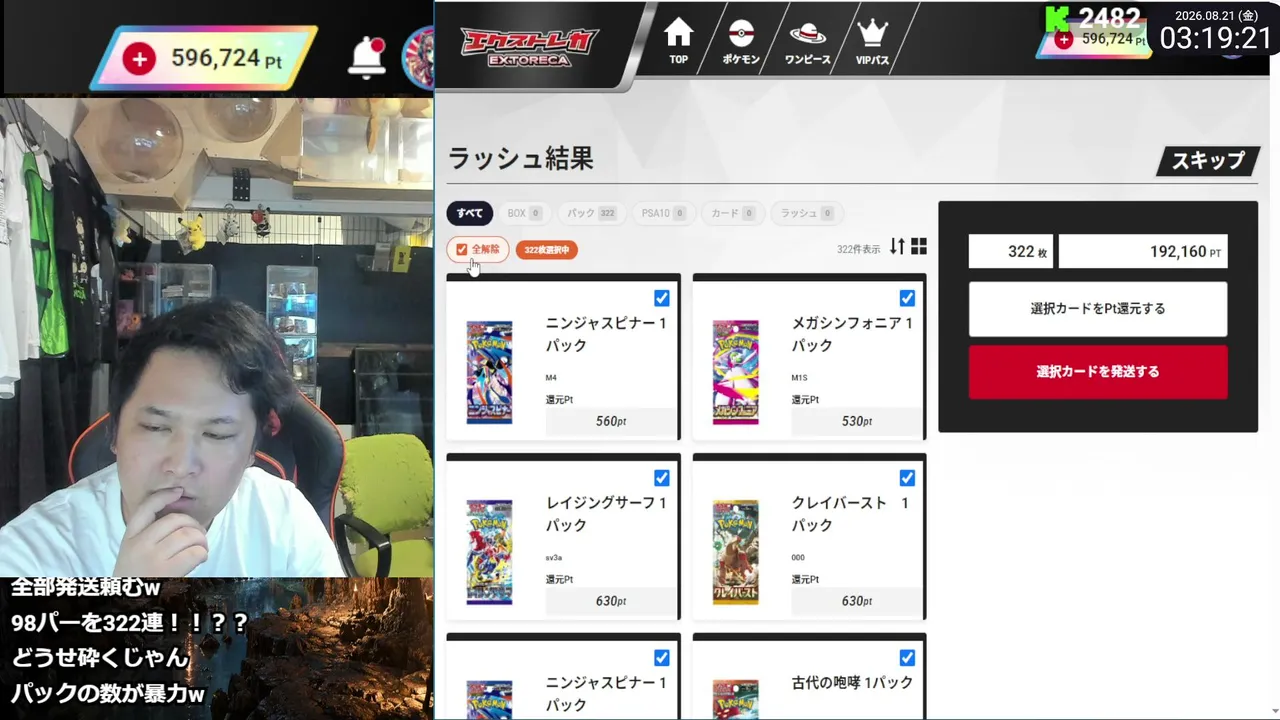Click the メガシンフォニア pack thumbnail
Image resolution: width=1280 pixels, height=720 pixels.
pos(735,372)
